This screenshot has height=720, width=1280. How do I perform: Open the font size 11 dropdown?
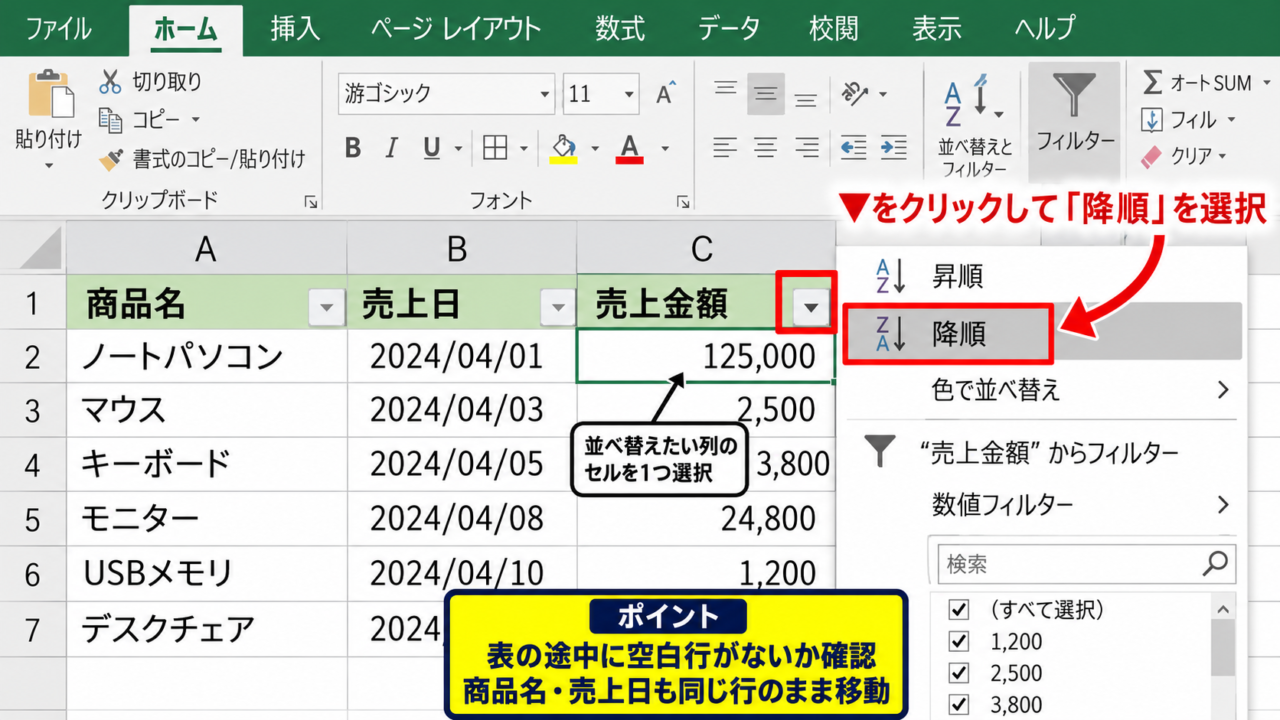tap(629, 95)
